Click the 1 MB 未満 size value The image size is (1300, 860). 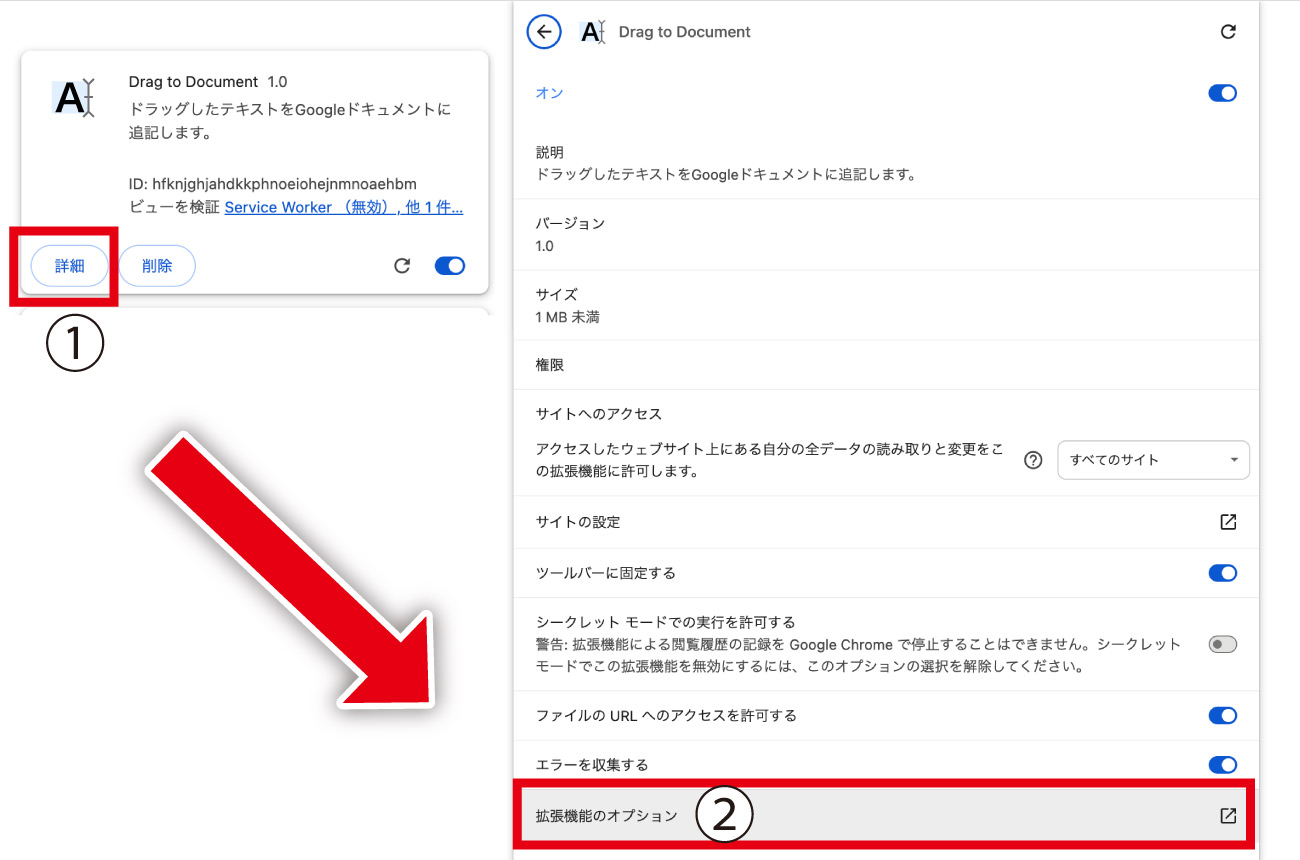(x=568, y=317)
